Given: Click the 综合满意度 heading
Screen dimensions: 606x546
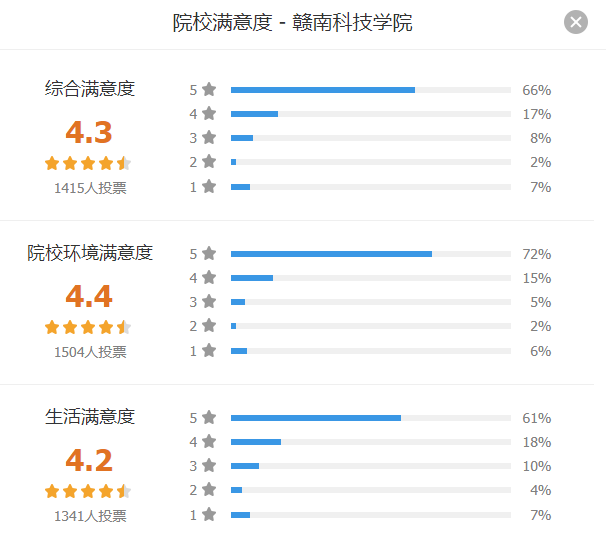Looking at the screenshot, I should (x=90, y=88).
